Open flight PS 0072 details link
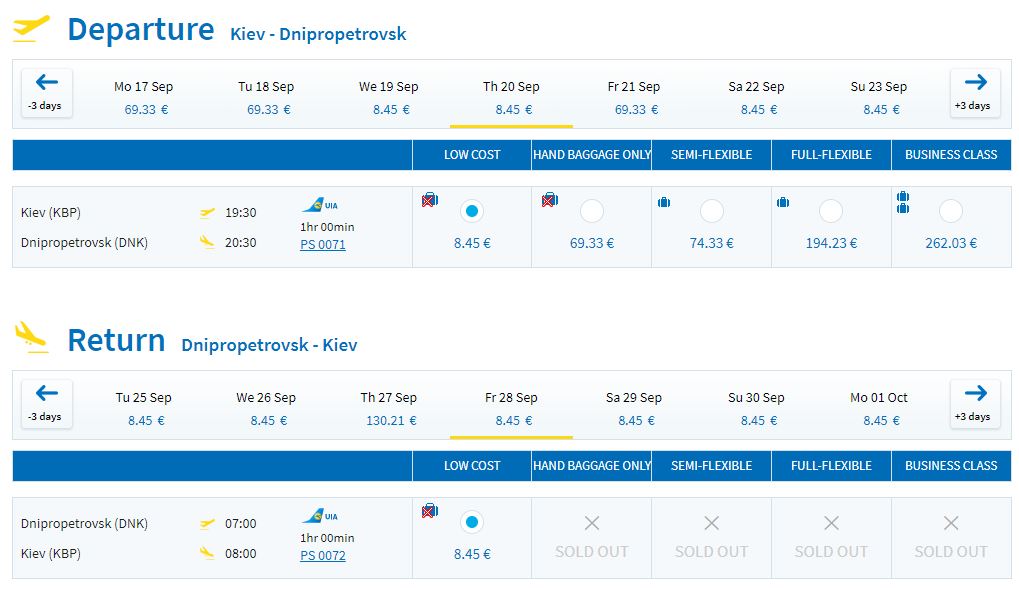This screenshot has height=589, width=1019. 323,556
